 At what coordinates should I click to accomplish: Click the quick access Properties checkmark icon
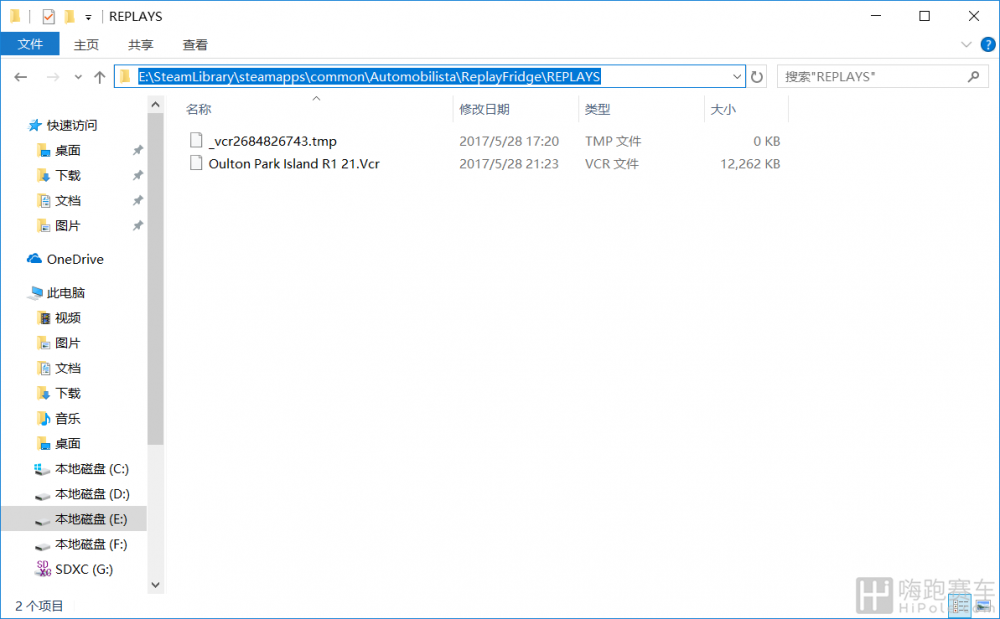coord(48,17)
